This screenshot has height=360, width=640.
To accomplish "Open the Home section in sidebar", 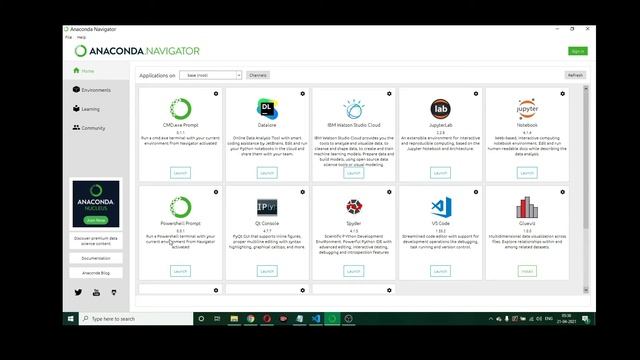I will tap(84, 71).
